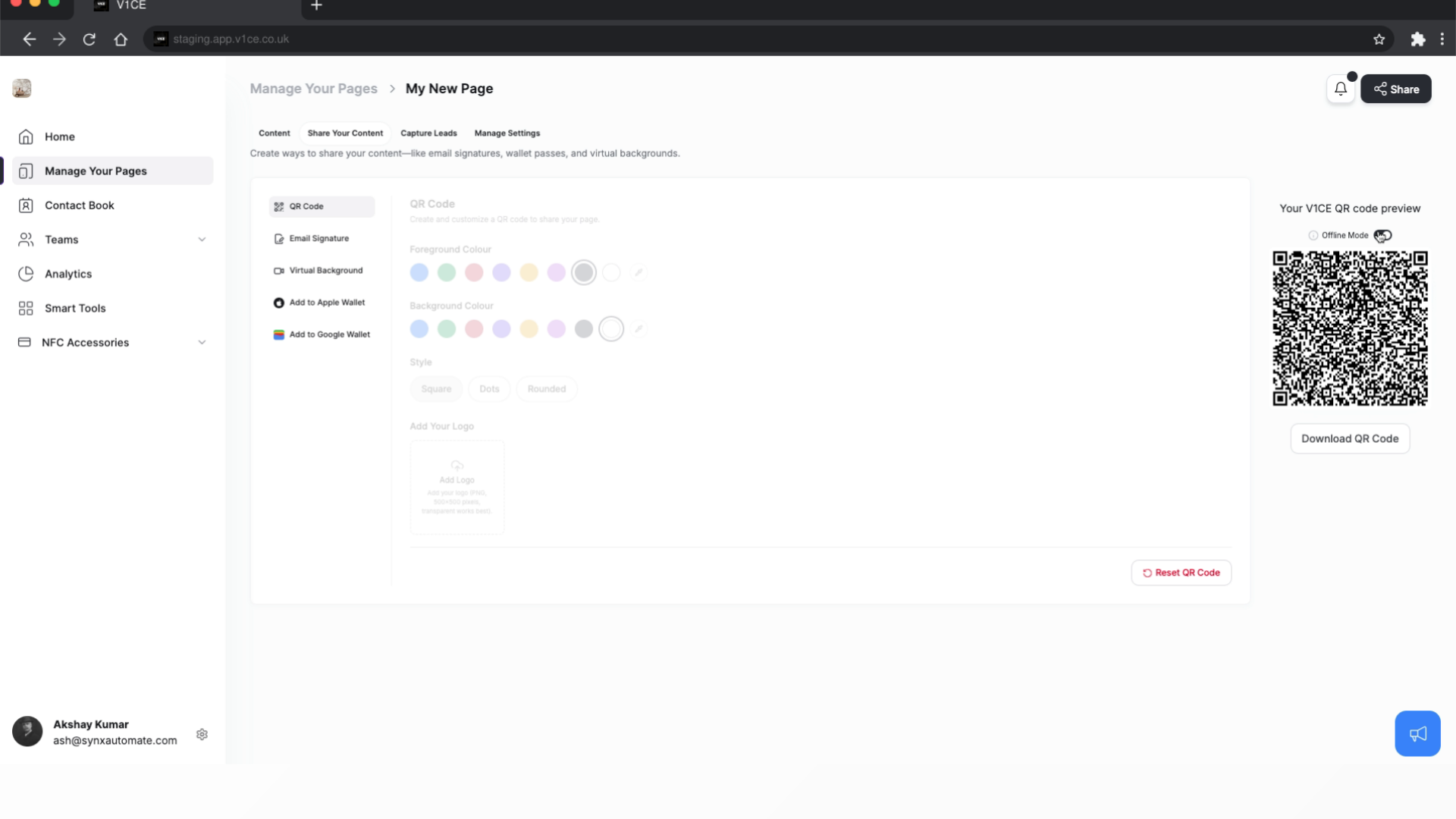Click the Share button
Image resolution: width=1456 pixels, height=819 pixels.
pos(1395,89)
